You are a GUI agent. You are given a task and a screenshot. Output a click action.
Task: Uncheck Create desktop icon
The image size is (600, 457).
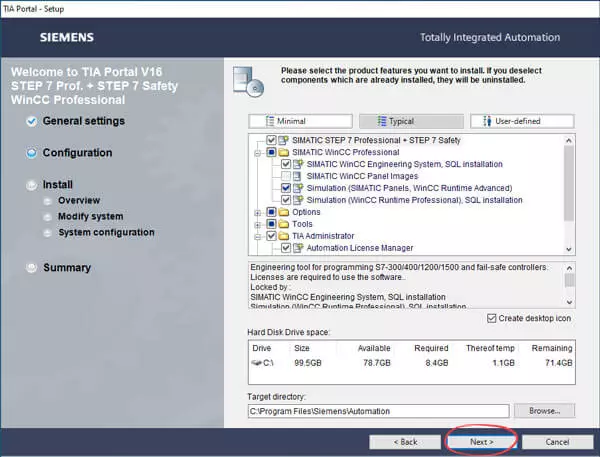[x=490, y=318]
